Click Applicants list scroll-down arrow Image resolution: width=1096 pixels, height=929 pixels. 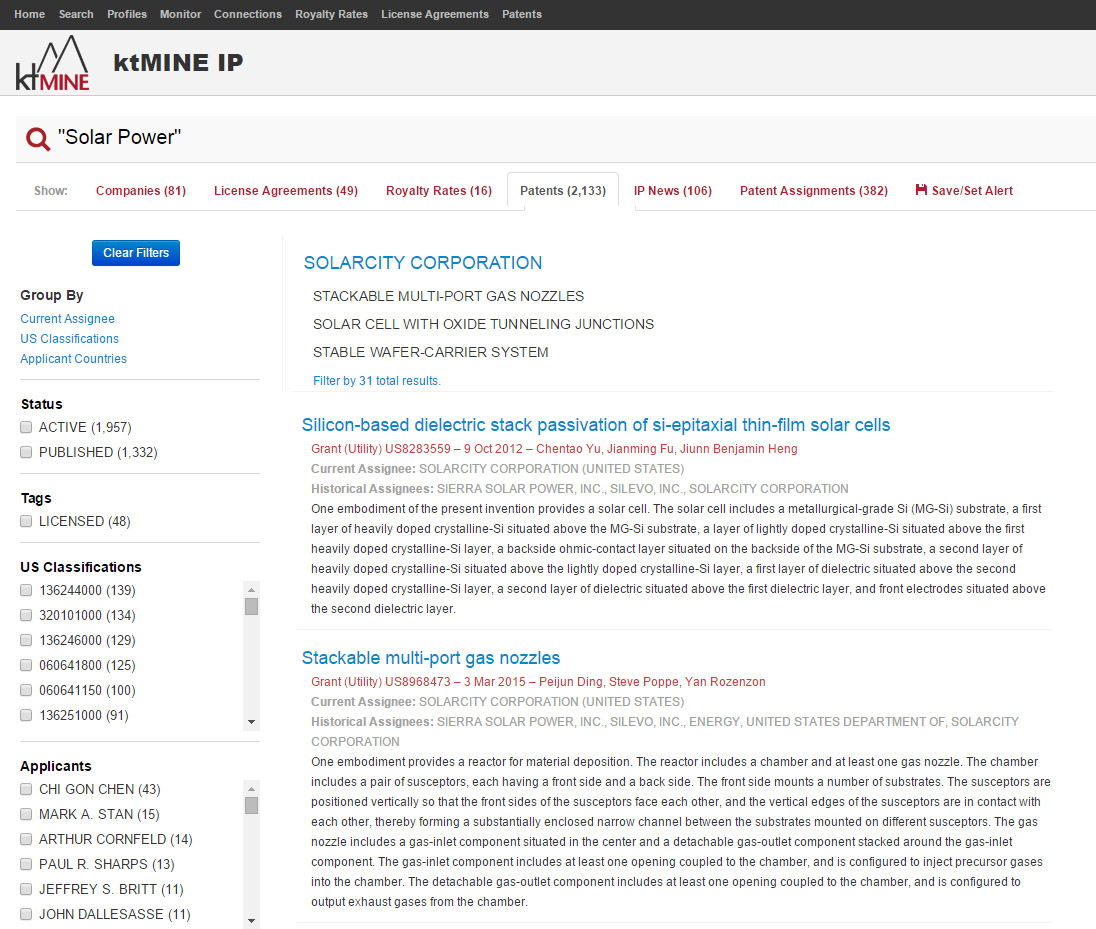pyautogui.click(x=252, y=921)
